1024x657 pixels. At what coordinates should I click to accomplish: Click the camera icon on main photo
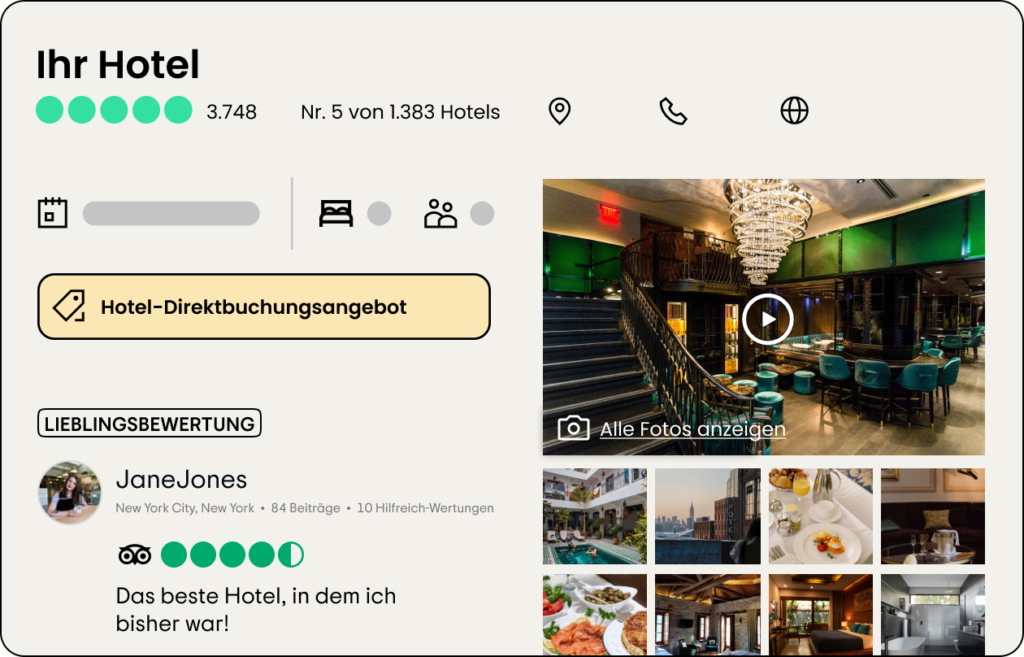point(573,428)
